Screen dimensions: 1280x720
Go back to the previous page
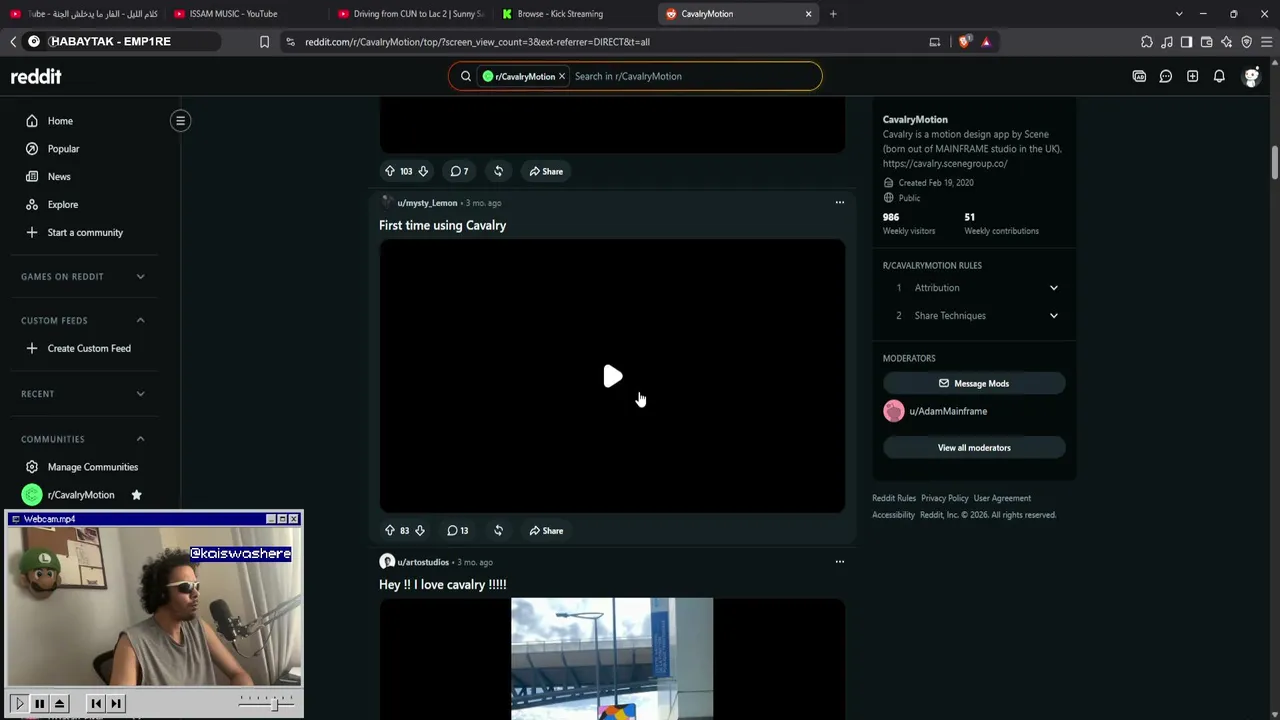tap(13, 42)
